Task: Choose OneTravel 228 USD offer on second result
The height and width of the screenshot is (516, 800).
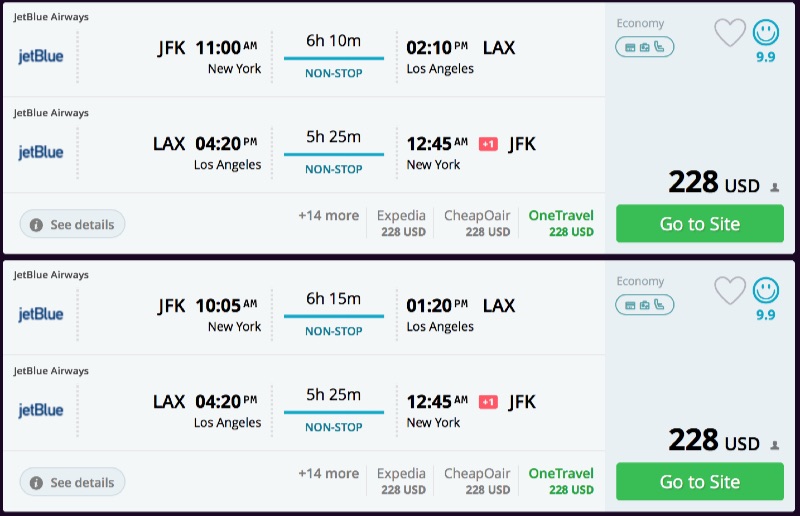Action: [x=561, y=481]
